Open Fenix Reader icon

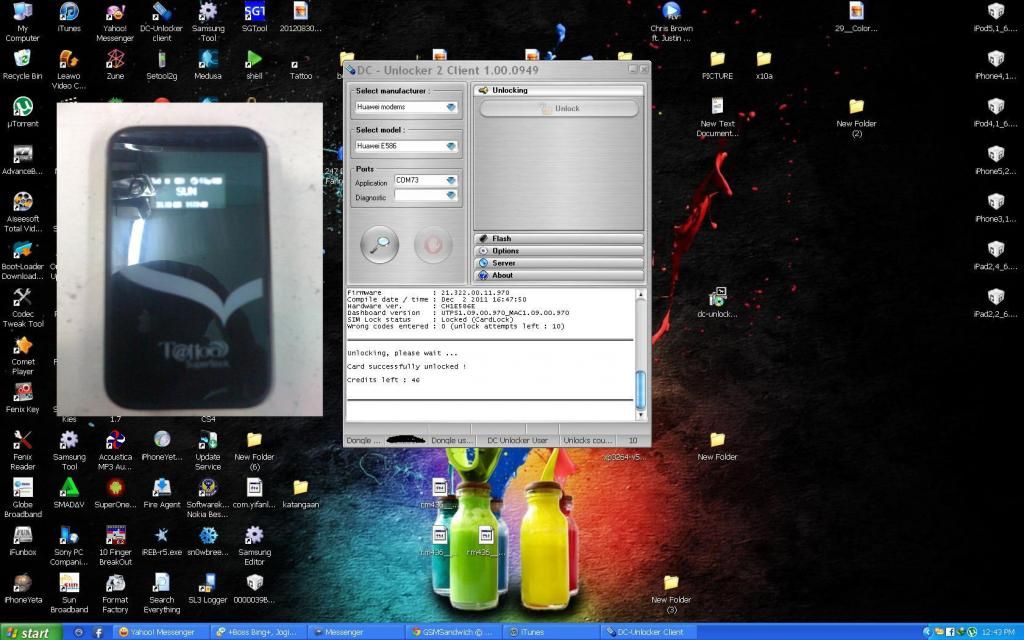pyautogui.click(x=22, y=451)
